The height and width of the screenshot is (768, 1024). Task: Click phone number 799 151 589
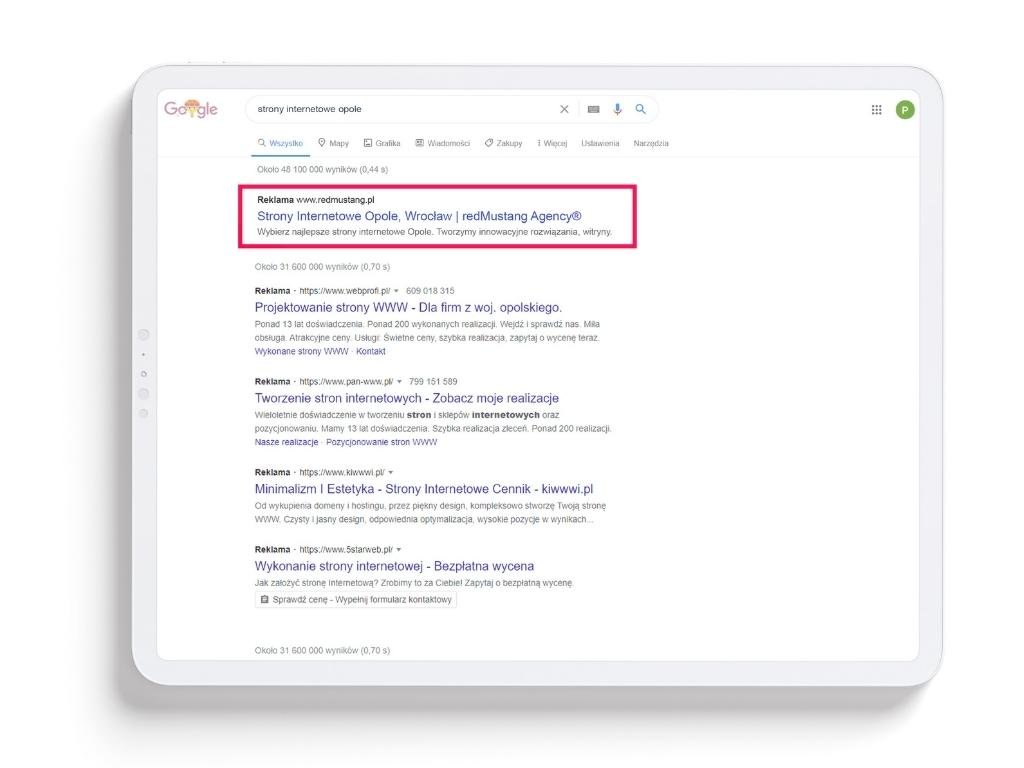click(x=433, y=381)
